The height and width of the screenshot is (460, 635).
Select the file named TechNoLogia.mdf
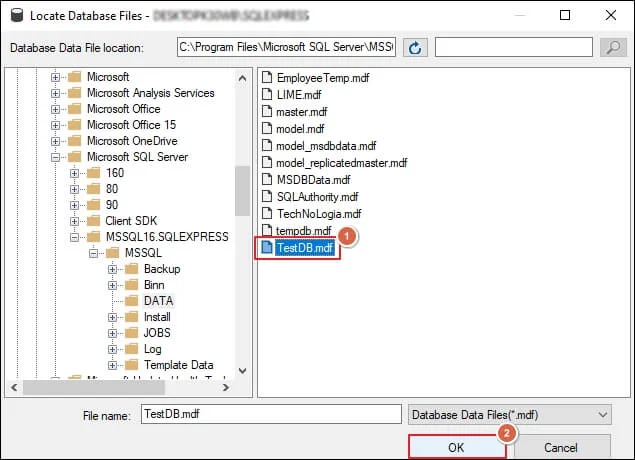(x=319, y=213)
